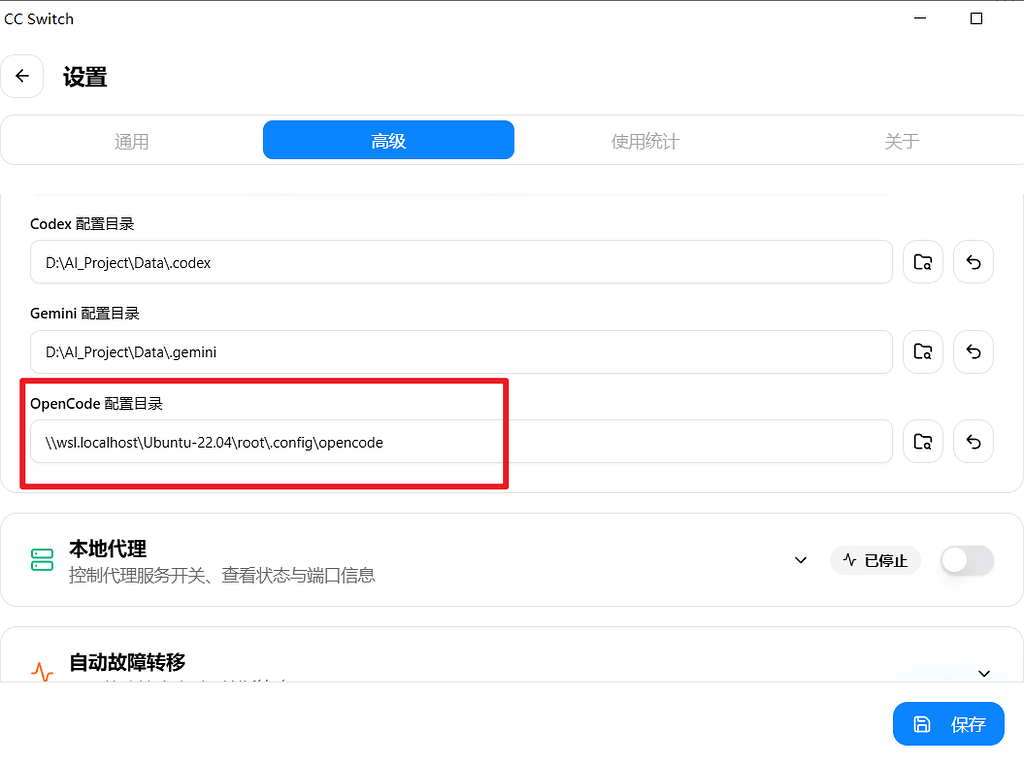Click the green local proxy server icon

42,560
